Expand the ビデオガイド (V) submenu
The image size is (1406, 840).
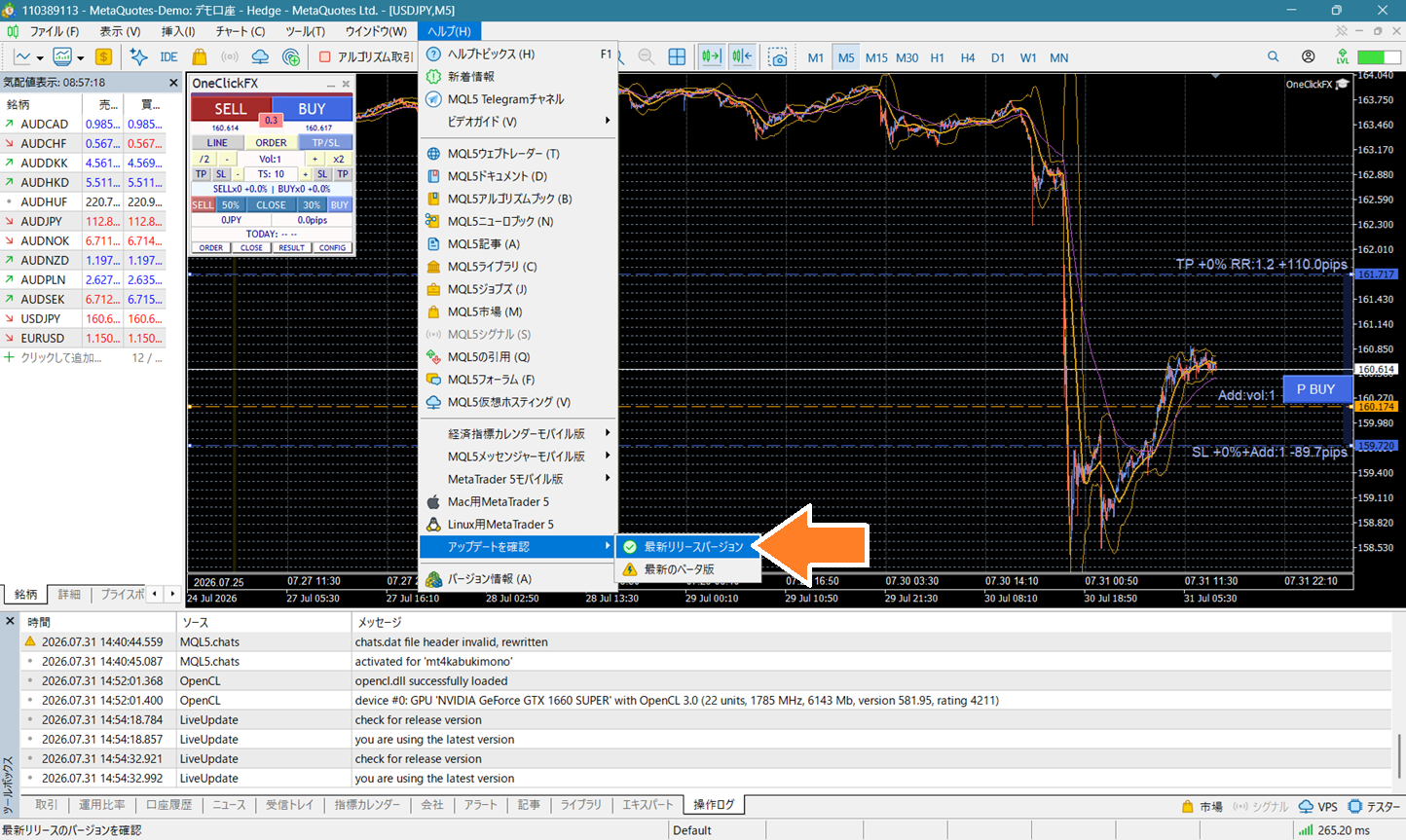point(608,122)
